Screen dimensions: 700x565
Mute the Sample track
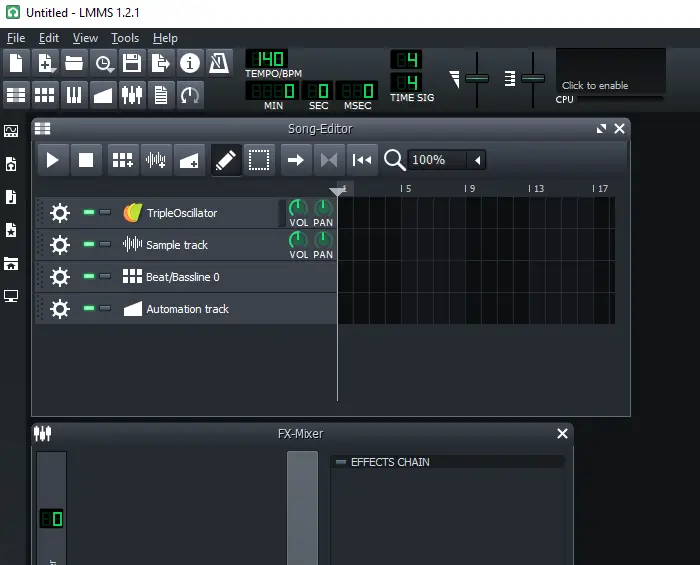click(x=89, y=245)
